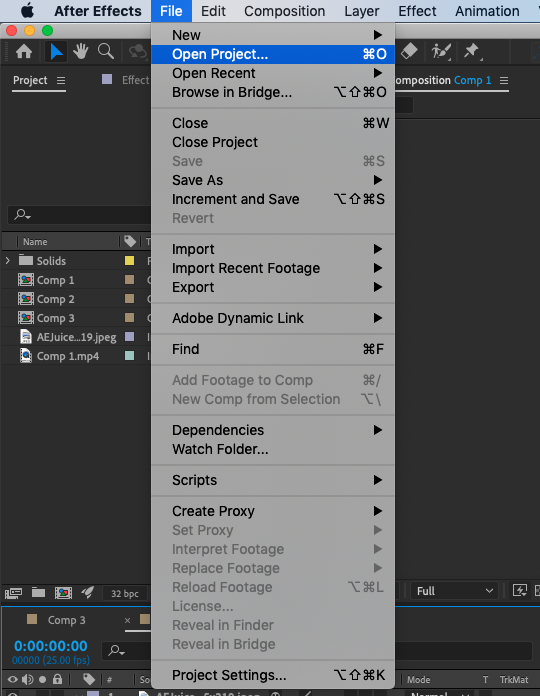Toggle the lock column icon in timeline

[57, 679]
